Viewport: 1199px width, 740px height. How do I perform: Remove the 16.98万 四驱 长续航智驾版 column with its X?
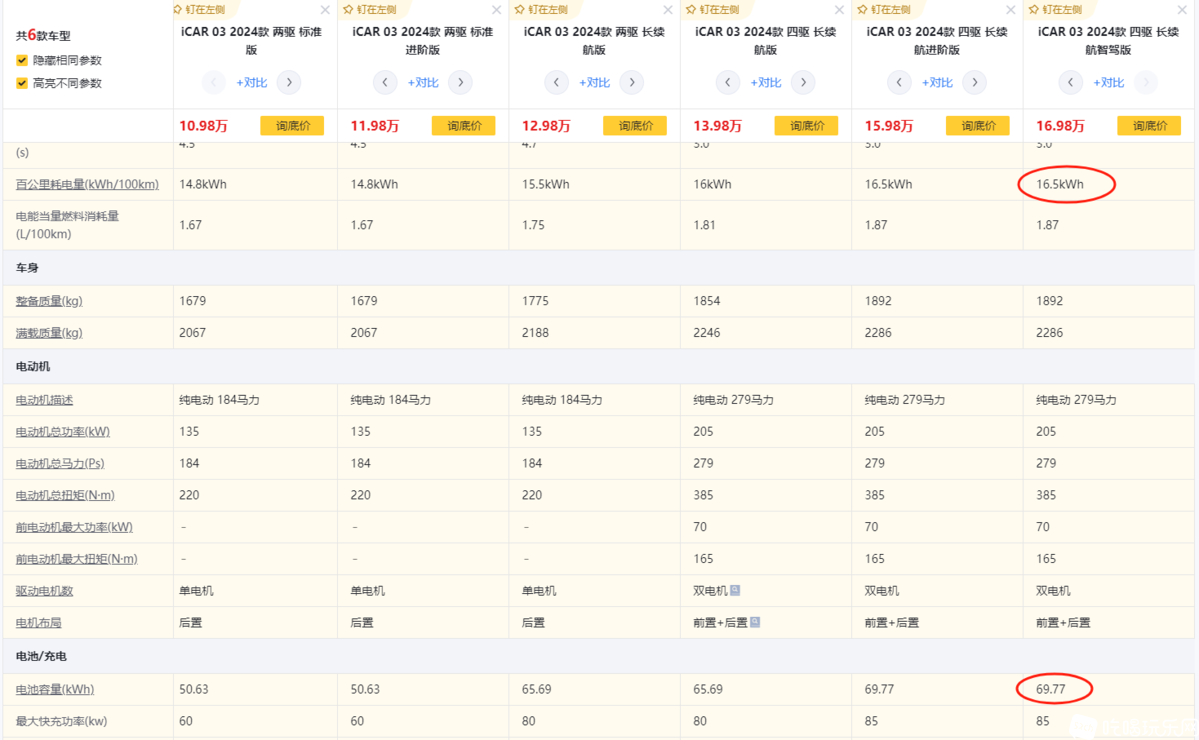coord(1181,10)
